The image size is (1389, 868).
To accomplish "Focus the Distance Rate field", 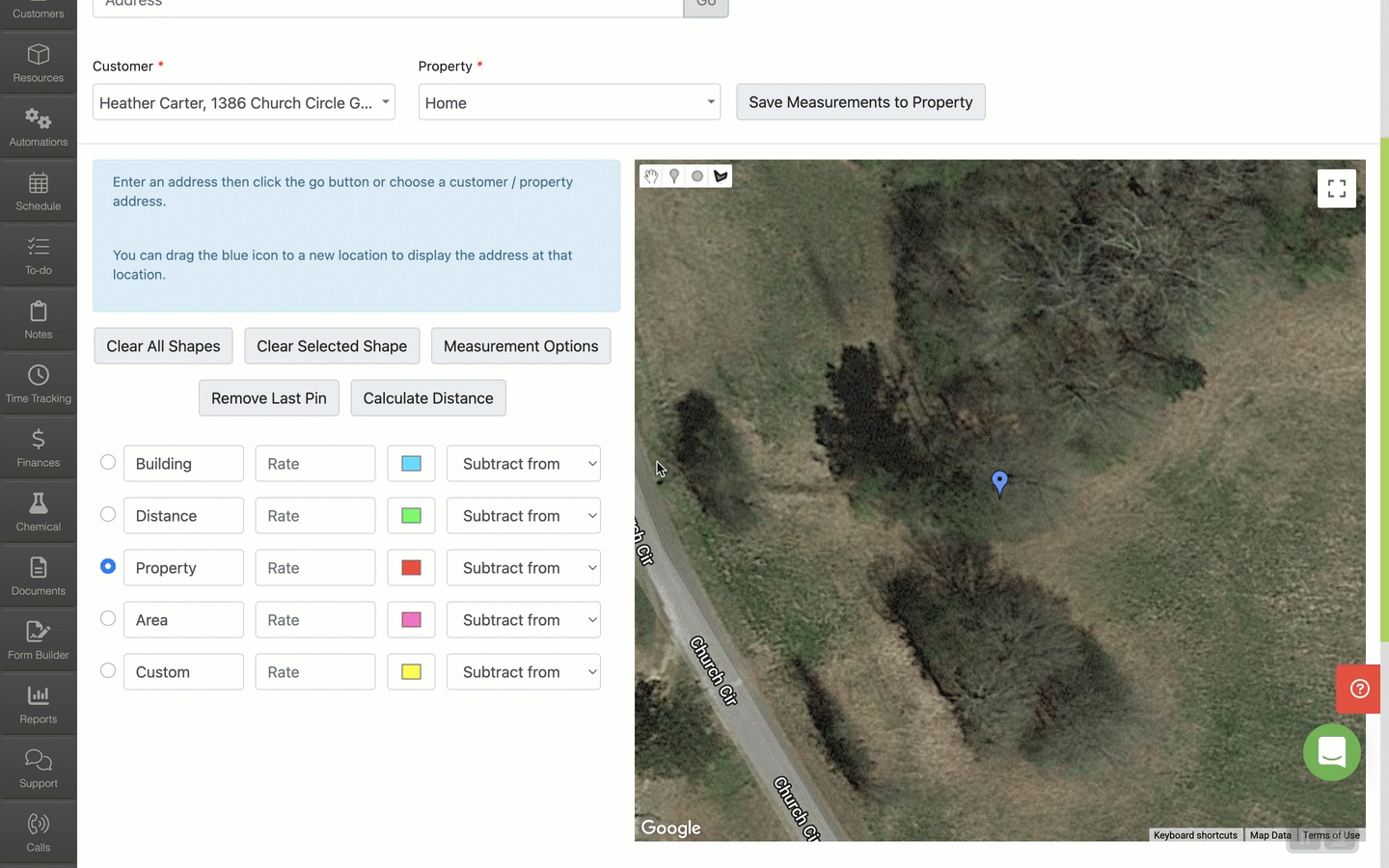I will 315,516.
